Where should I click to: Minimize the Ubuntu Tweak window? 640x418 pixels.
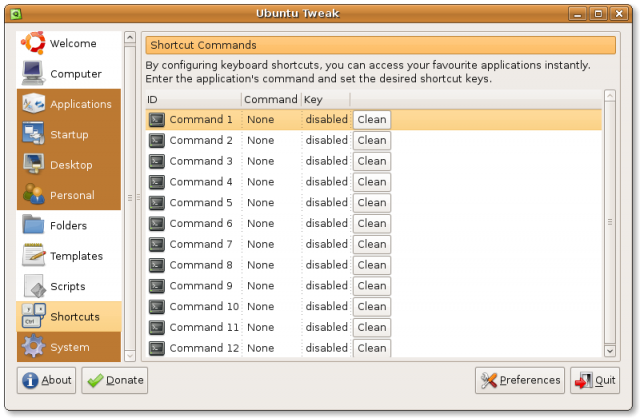(578, 14)
